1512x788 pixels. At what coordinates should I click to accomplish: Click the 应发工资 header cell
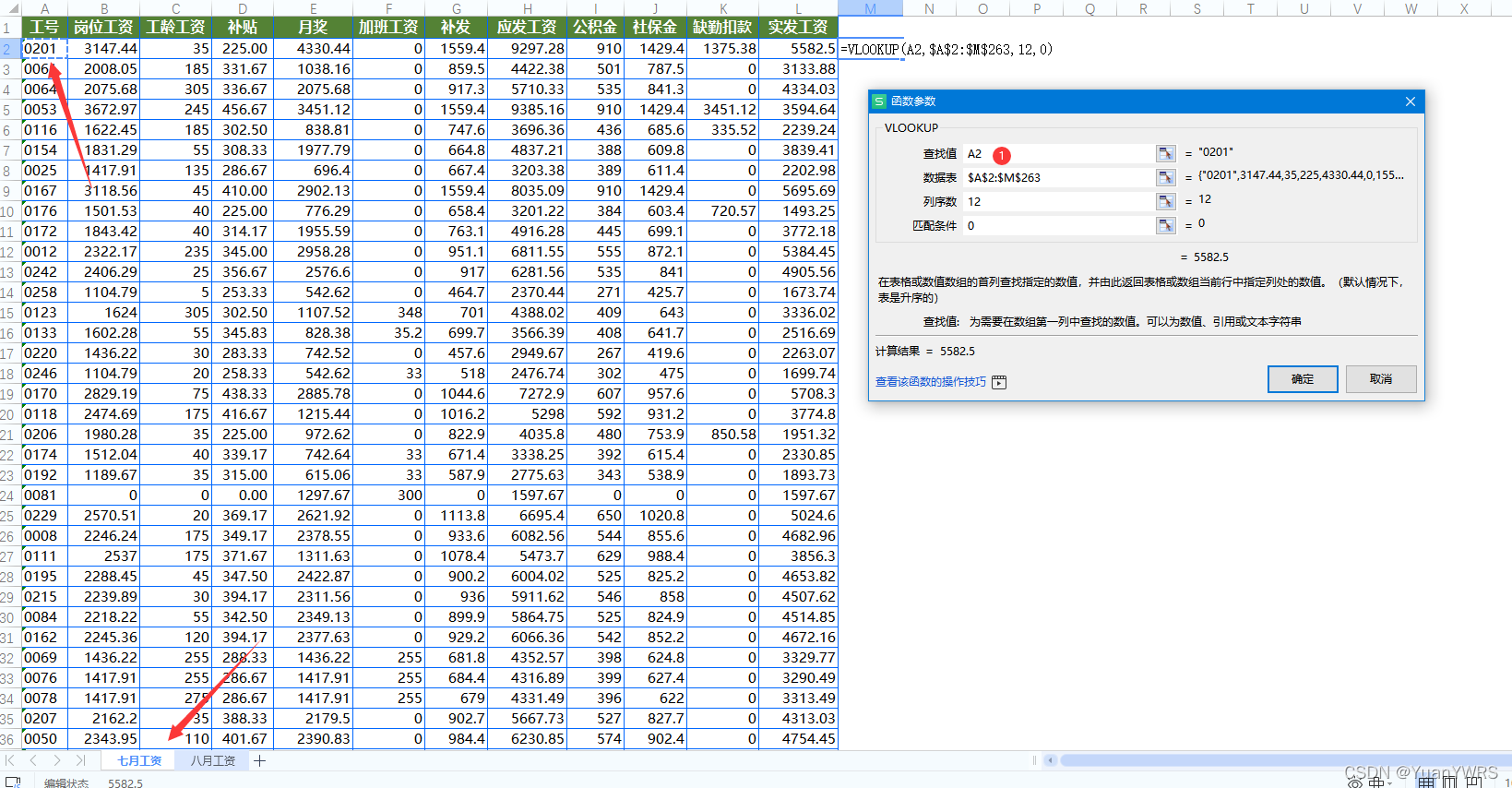[x=528, y=28]
